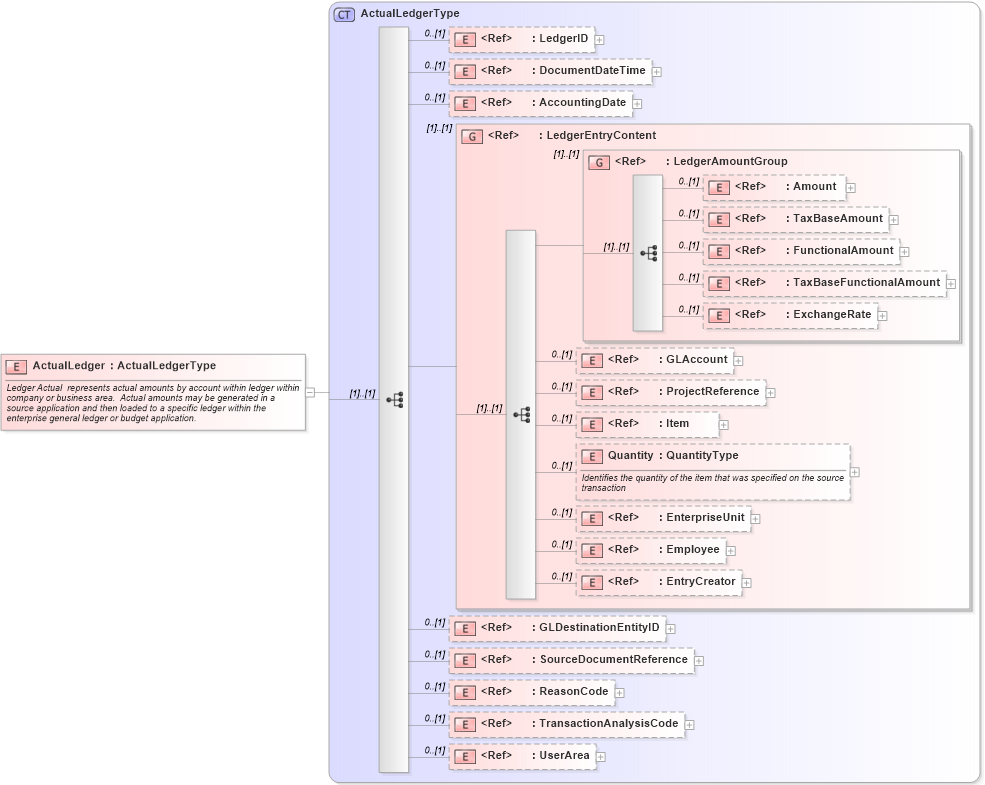This screenshot has width=985, height=785.
Task: Click the G icon of LedgerAmountGroup
Action: point(601,161)
